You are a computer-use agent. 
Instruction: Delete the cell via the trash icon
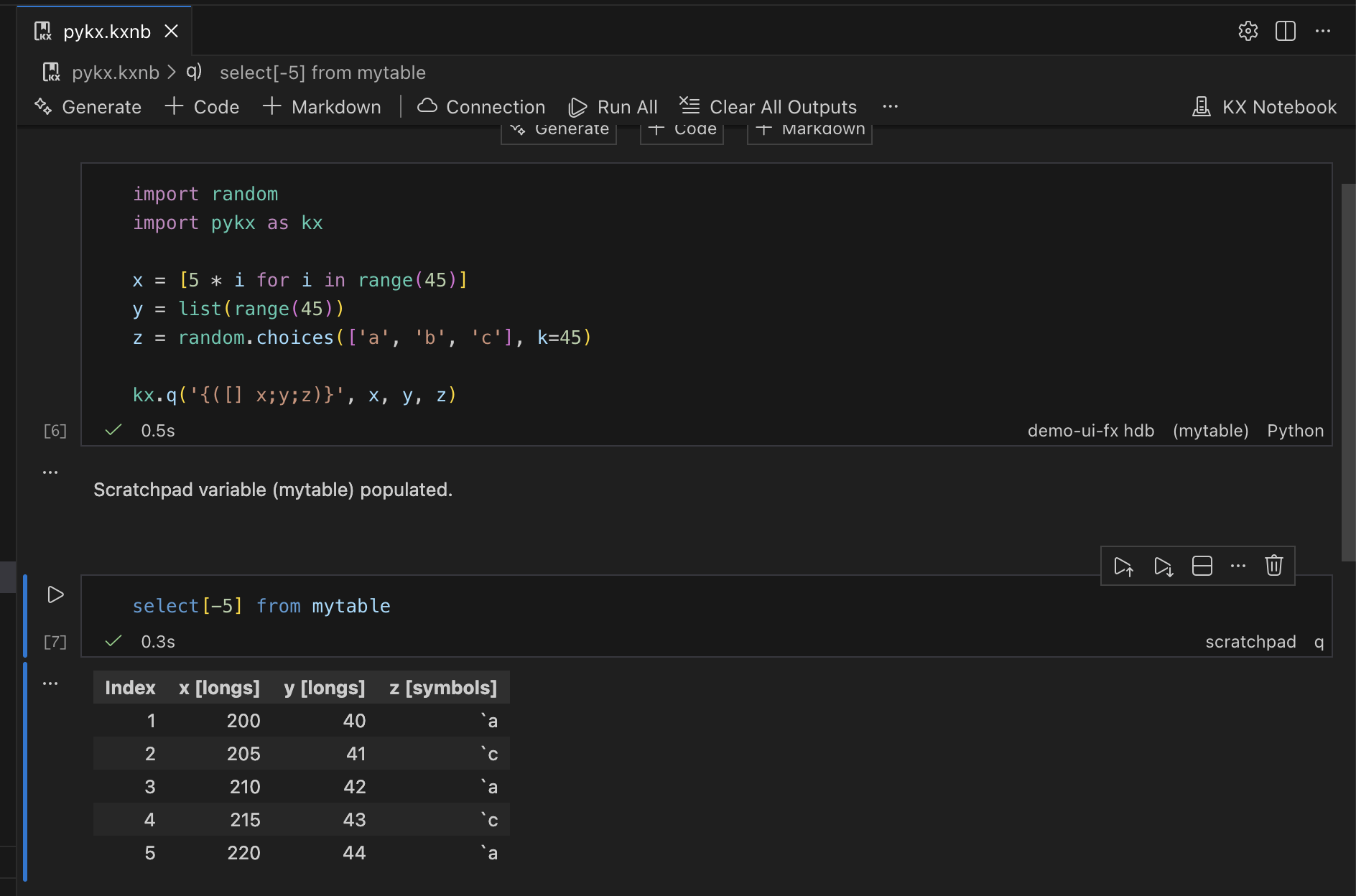[x=1273, y=566]
